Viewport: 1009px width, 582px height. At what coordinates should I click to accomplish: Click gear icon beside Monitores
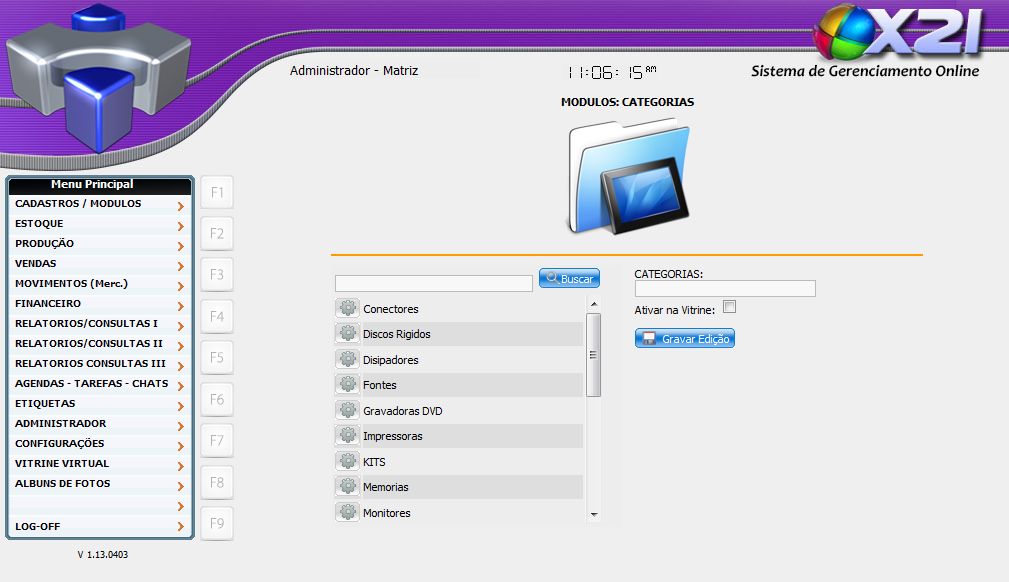[347, 513]
